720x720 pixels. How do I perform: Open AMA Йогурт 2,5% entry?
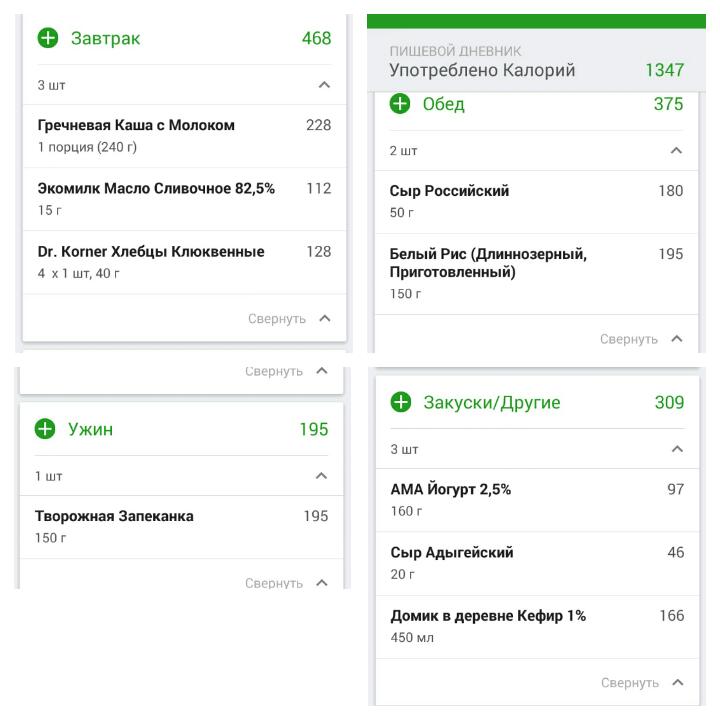pos(537,500)
